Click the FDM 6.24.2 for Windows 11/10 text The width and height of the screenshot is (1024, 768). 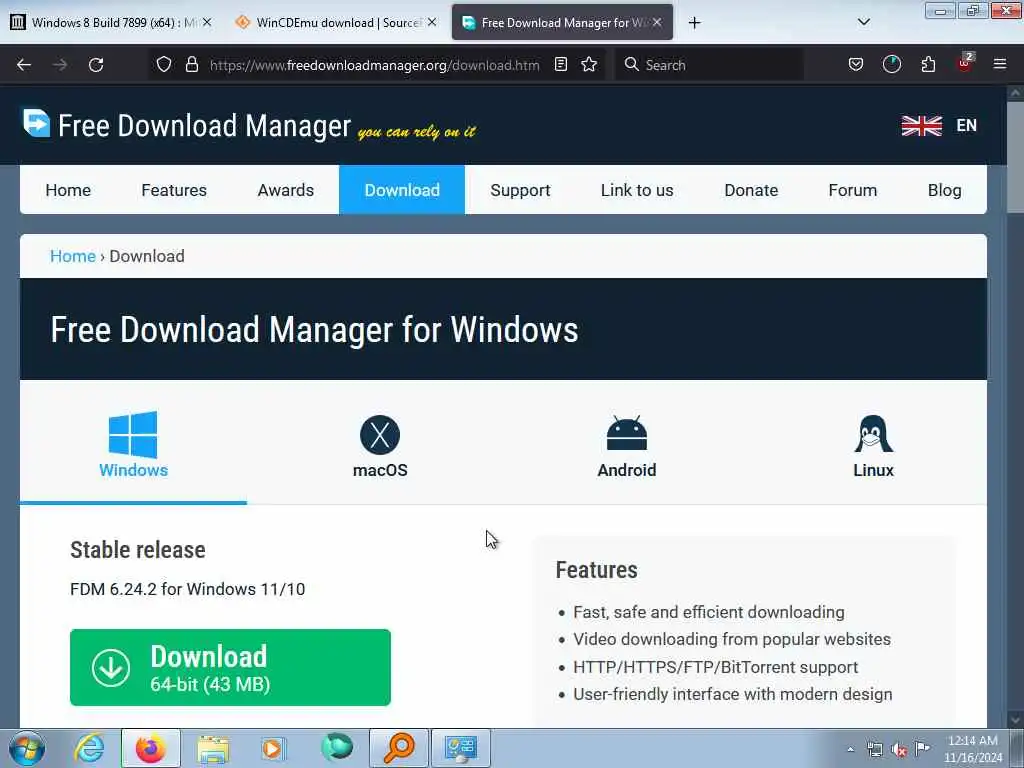187,589
